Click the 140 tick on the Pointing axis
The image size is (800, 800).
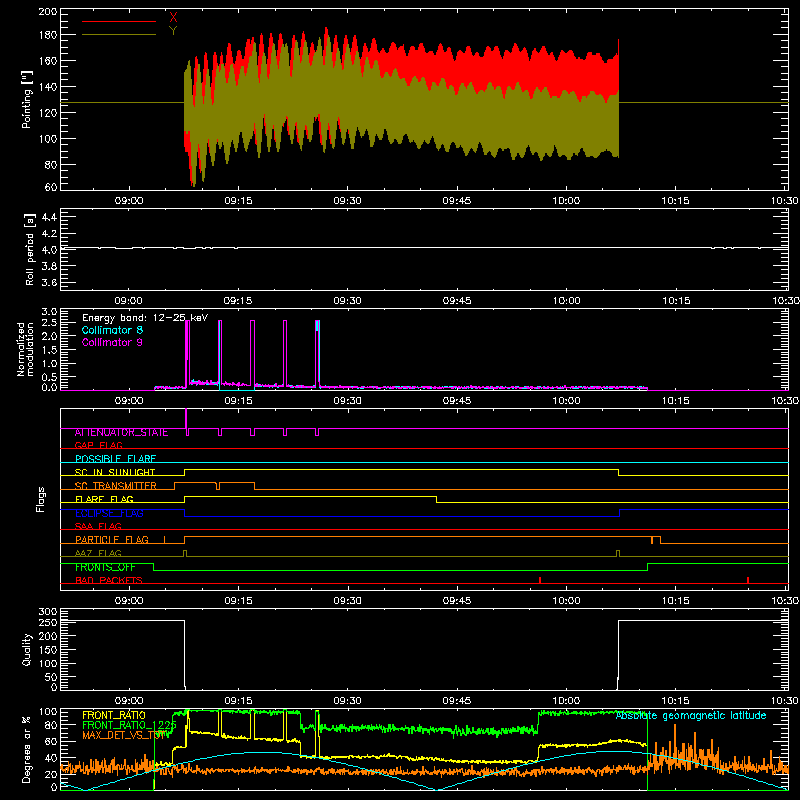point(47,87)
